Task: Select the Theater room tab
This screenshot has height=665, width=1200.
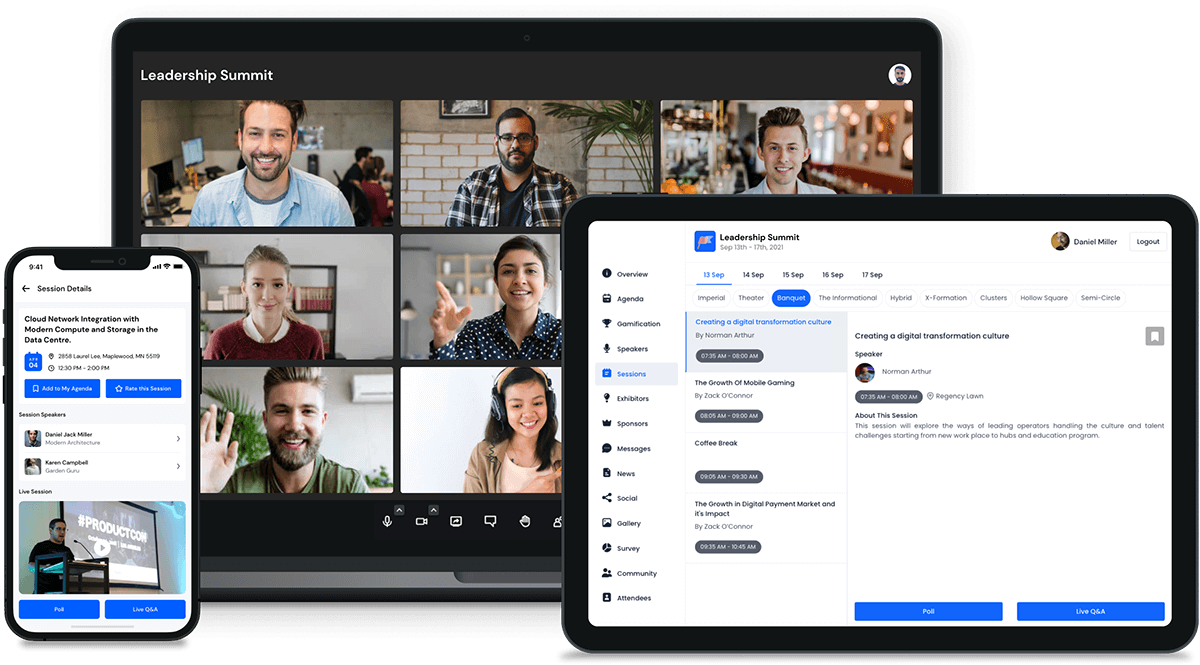Action: coord(751,297)
